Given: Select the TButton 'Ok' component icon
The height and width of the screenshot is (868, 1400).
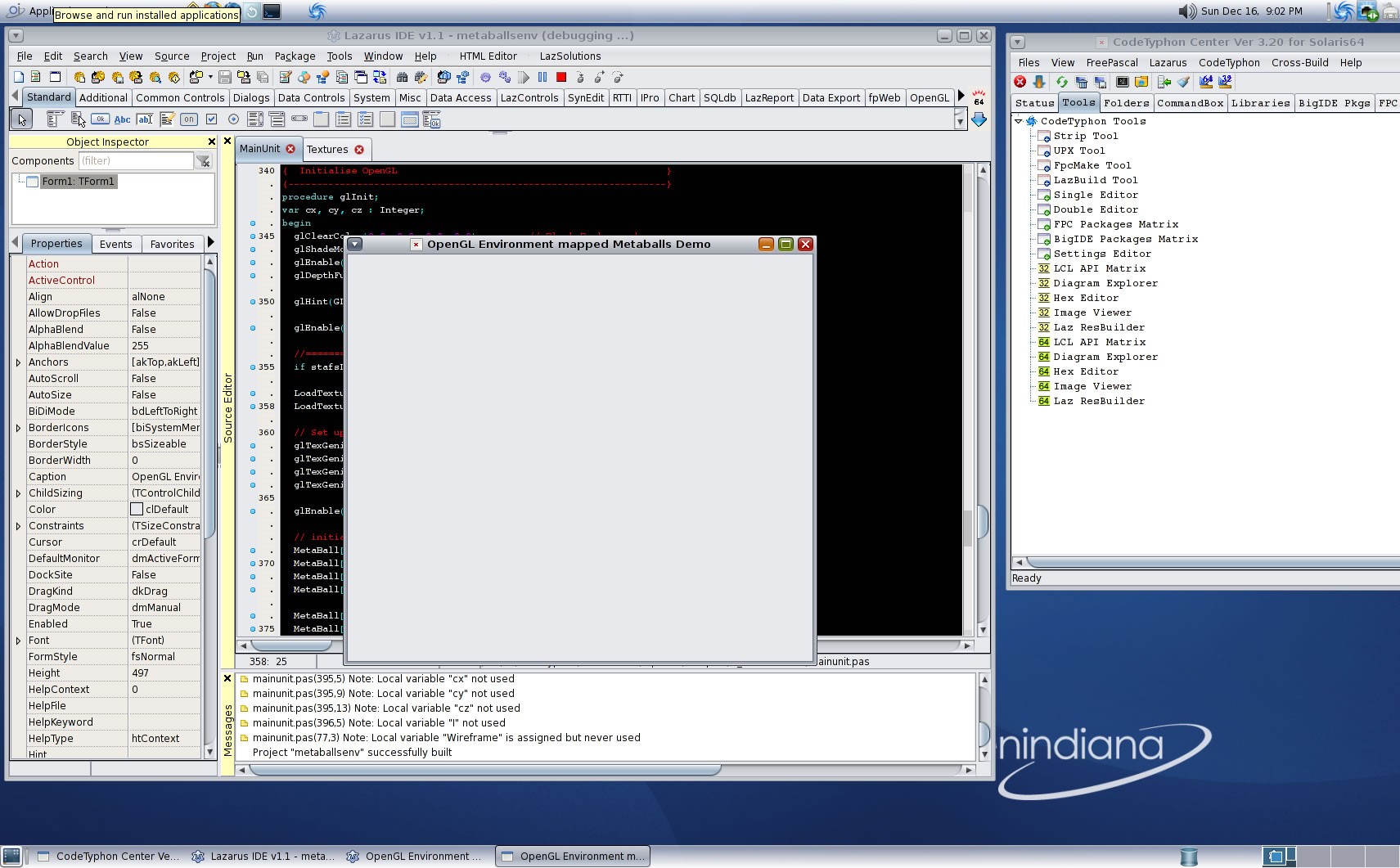Looking at the screenshot, I should [100, 119].
